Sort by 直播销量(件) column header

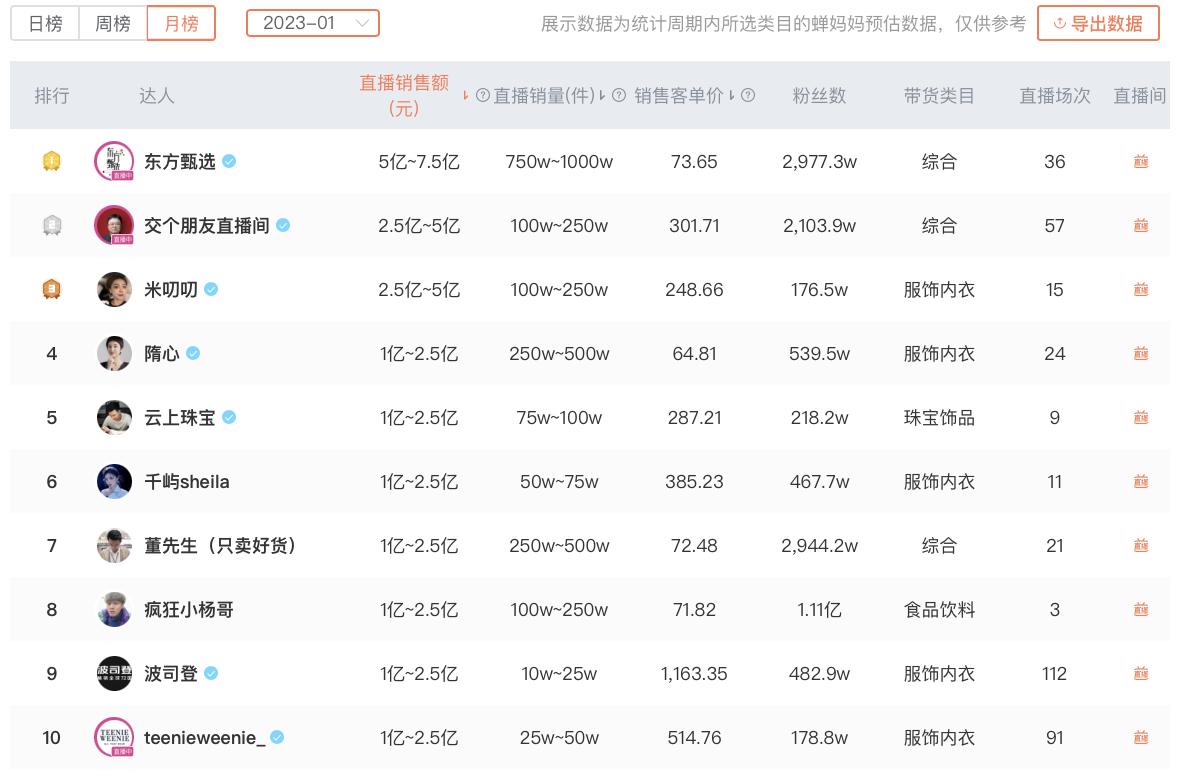(543, 96)
